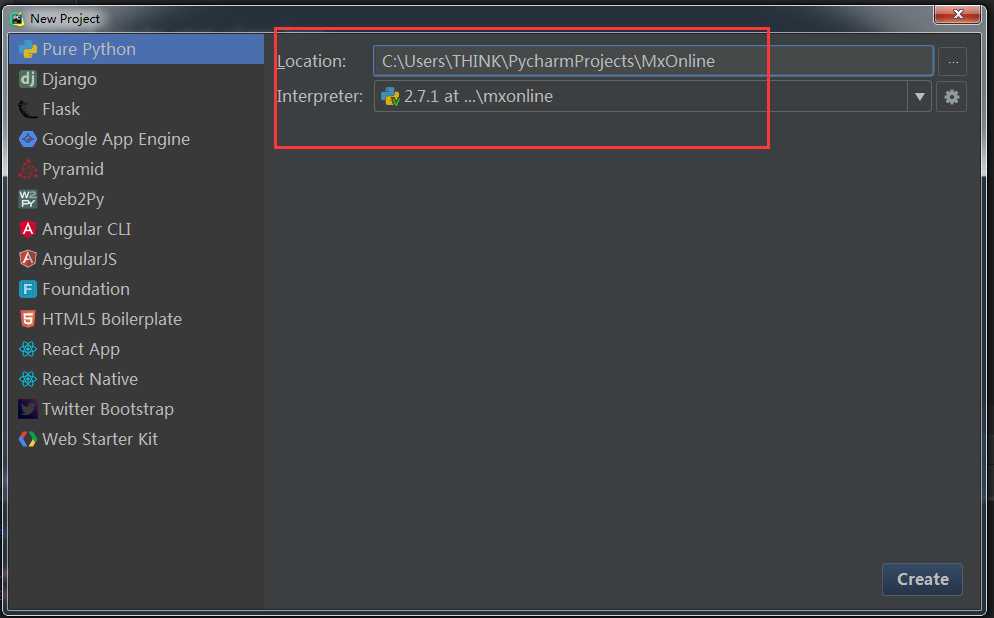Choose Web Starter Kit template
This screenshot has height=618, width=994.
(136, 439)
